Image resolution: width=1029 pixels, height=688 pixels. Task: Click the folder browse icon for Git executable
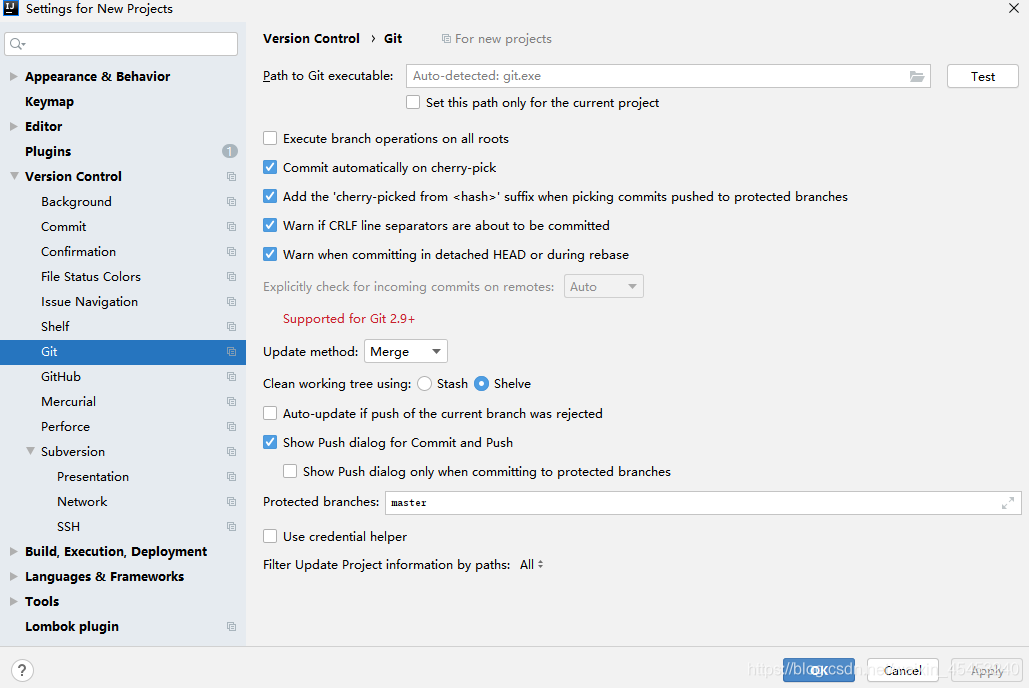tap(917, 76)
